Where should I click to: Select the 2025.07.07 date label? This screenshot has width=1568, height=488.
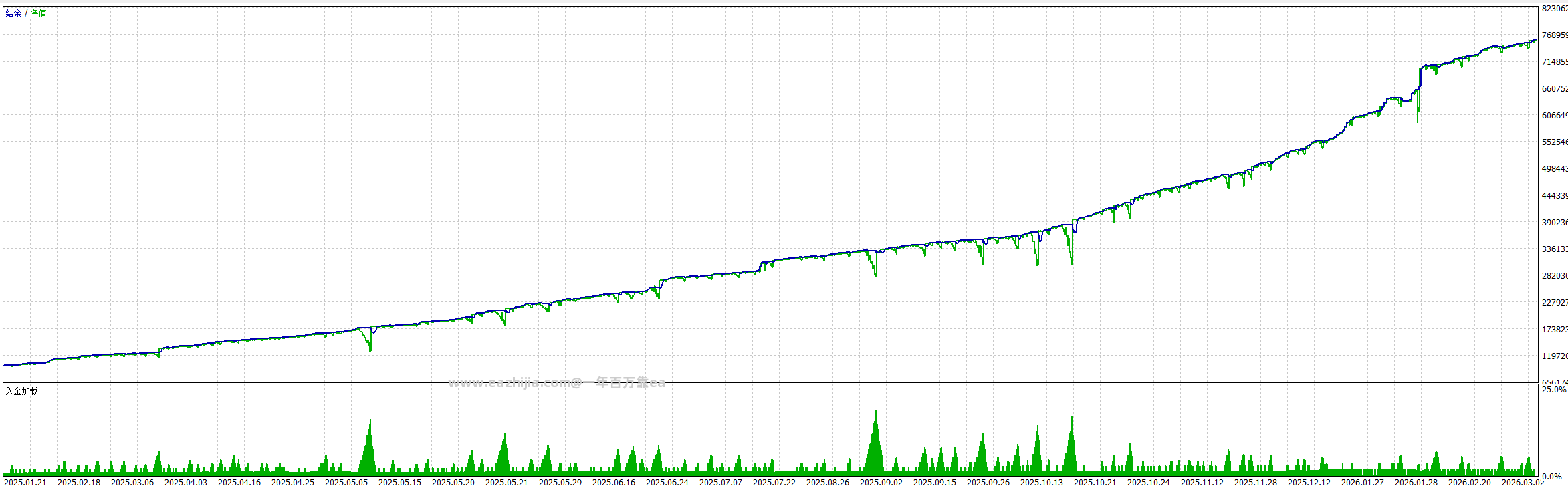pyautogui.click(x=721, y=482)
